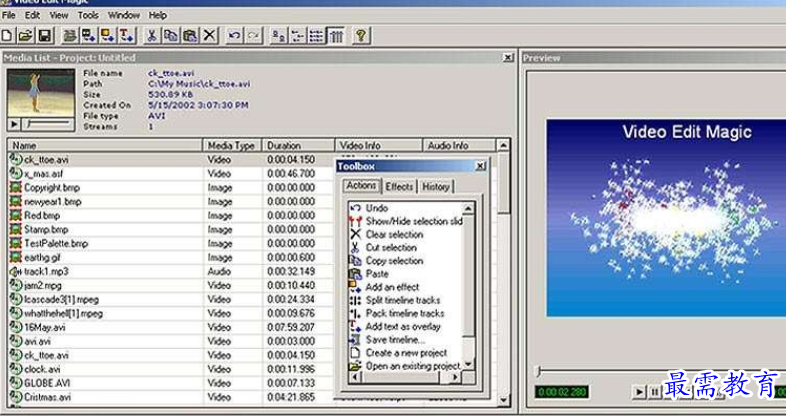This screenshot has width=786, height=416.
Task: Click the Audio Info column header
Action: [x=459, y=145]
